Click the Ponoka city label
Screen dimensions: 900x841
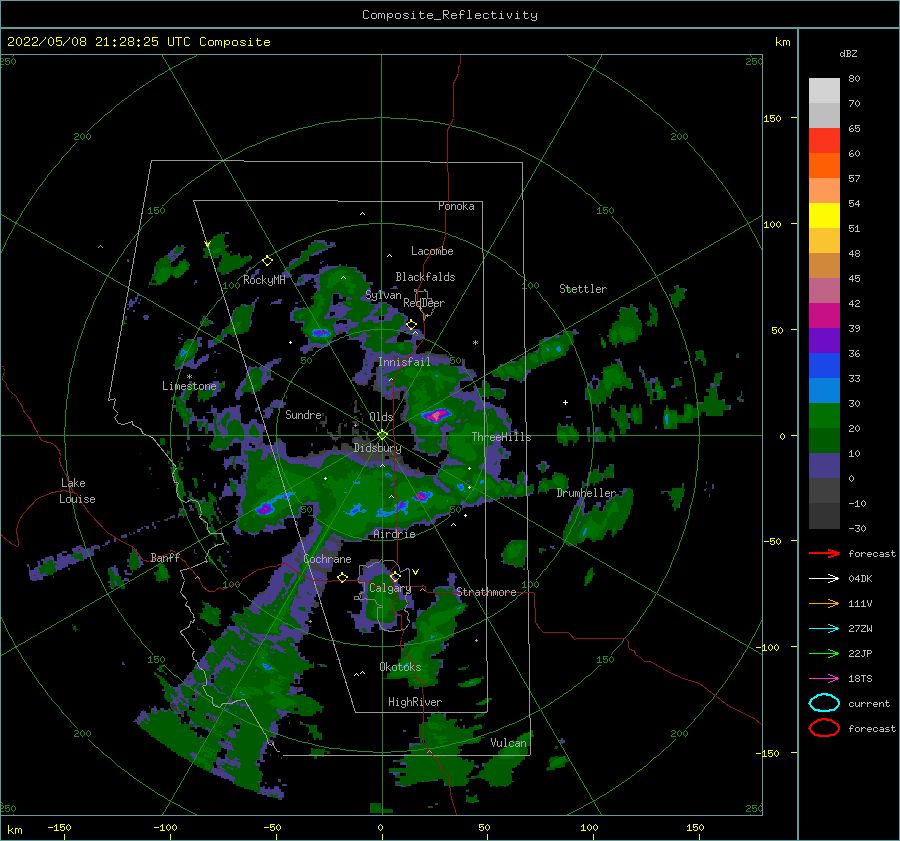pos(456,206)
